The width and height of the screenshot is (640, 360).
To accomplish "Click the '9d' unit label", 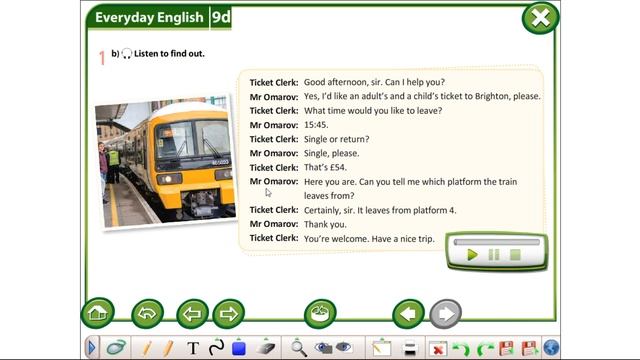I will 221,18.
